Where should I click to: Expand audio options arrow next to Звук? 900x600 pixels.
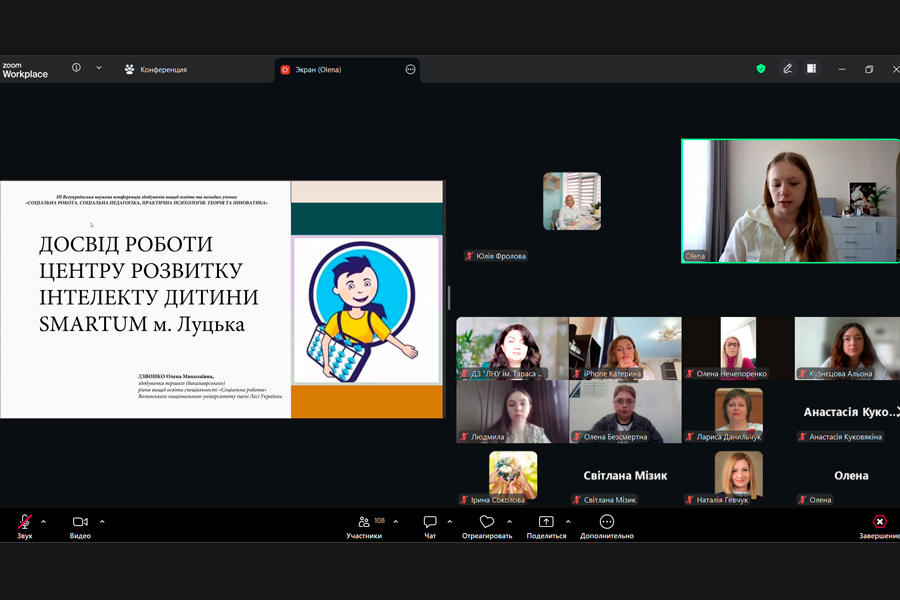[x=44, y=522]
